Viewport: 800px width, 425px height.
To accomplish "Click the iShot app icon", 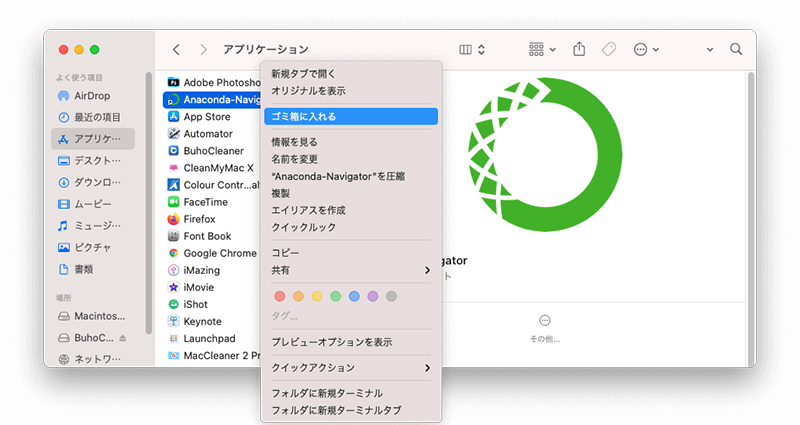I will [x=173, y=304].
